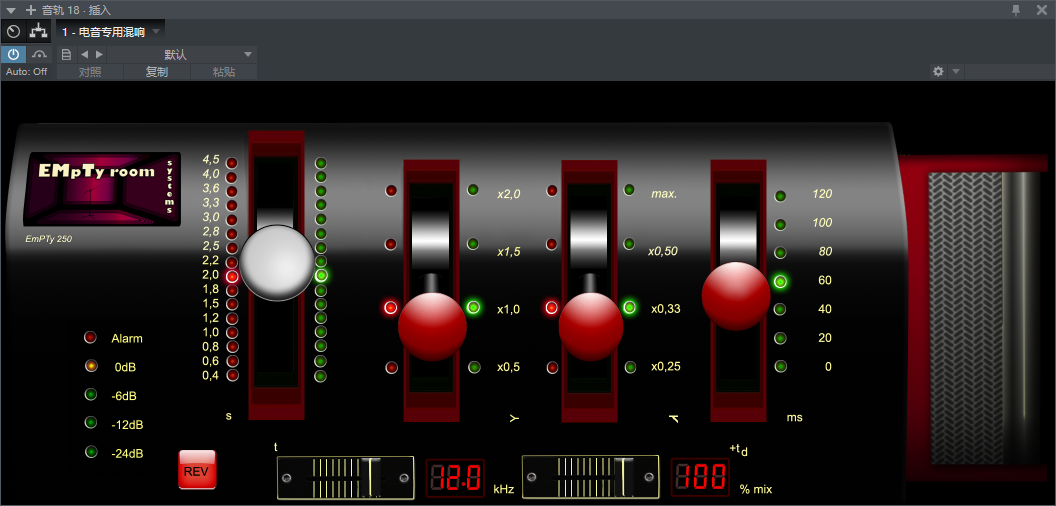Screen dimensions: 1056x506
Task: Expand the 电音专用混响 plugin selector dropdown
Action: click(x=157, y=32)
